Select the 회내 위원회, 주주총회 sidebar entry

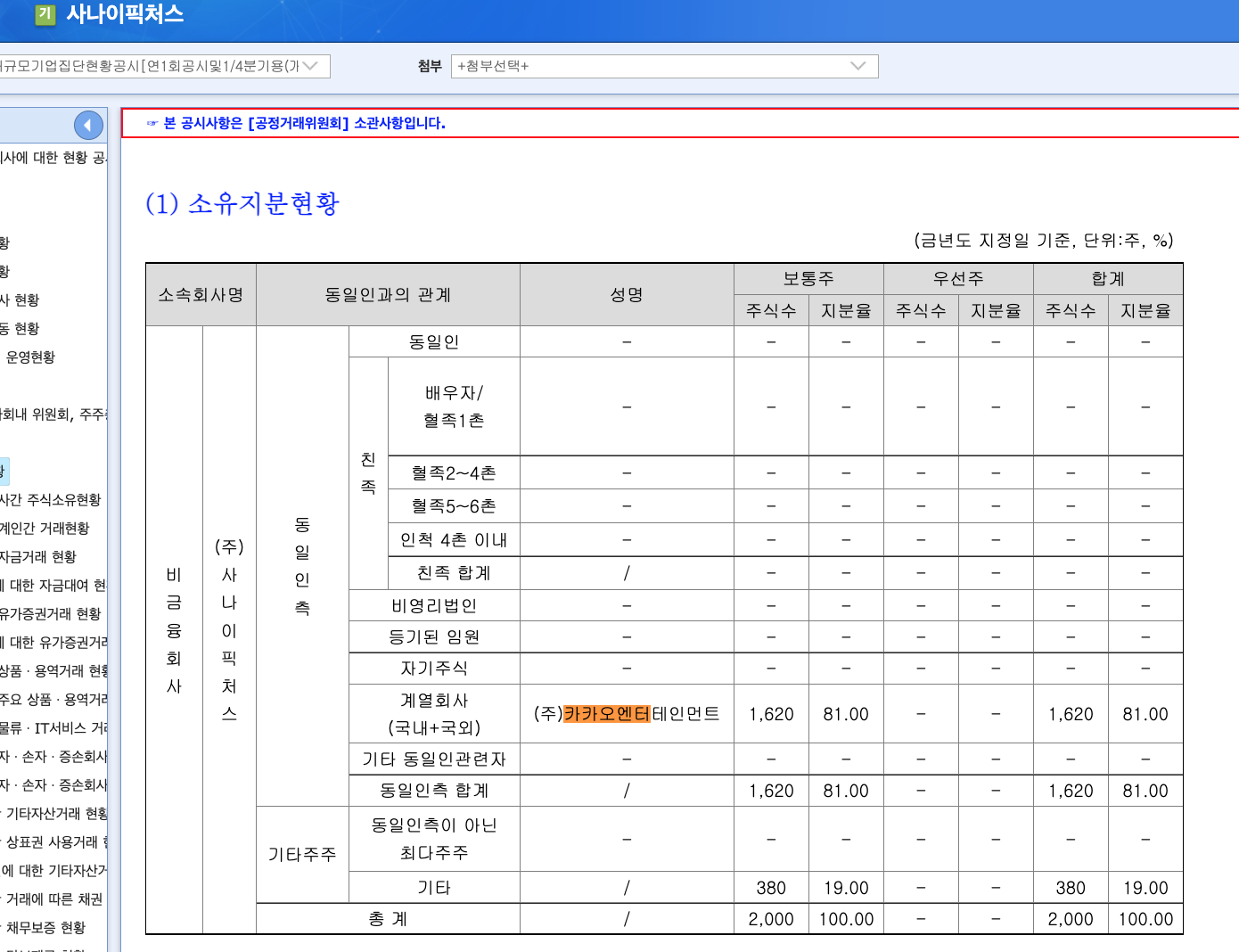[53, 414]
